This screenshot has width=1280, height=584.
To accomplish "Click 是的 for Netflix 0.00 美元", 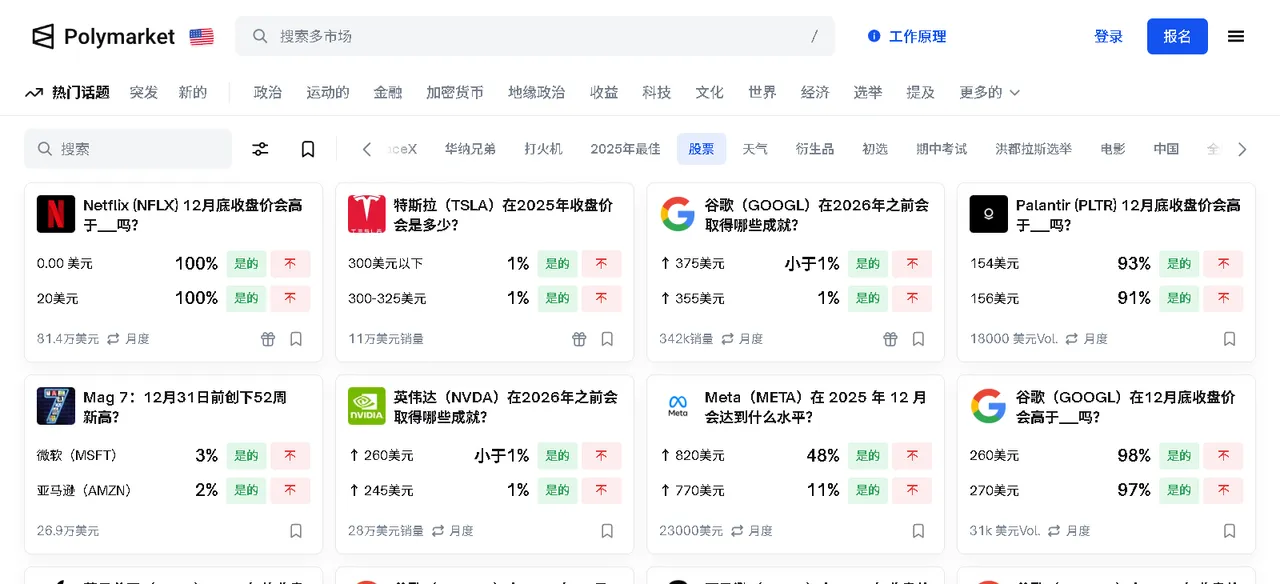I will coord(246,264).
